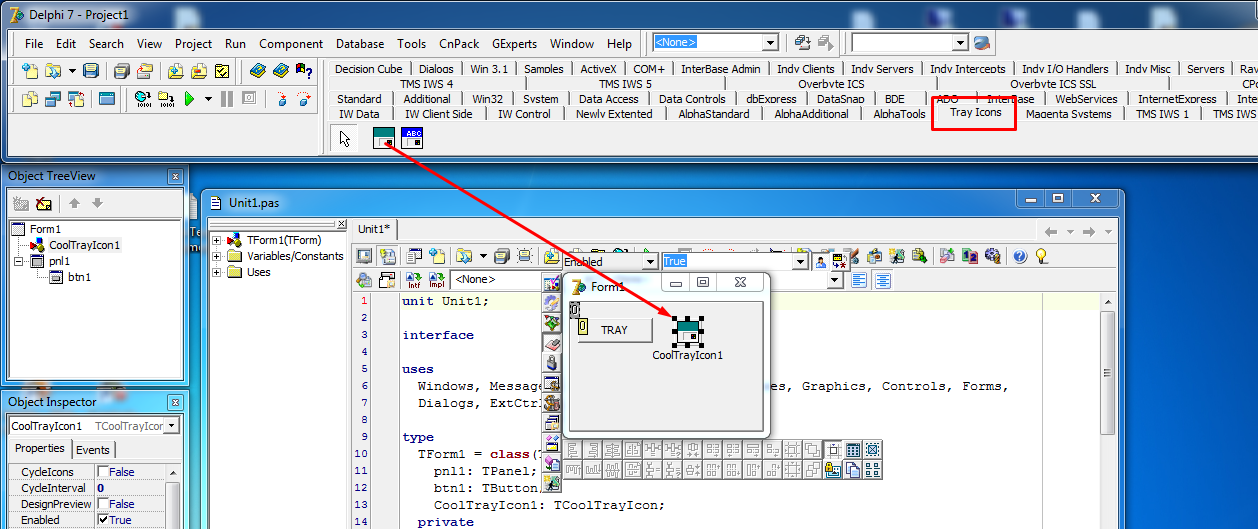Toggle the DesignPreview property checkbox

coord(103,504)
